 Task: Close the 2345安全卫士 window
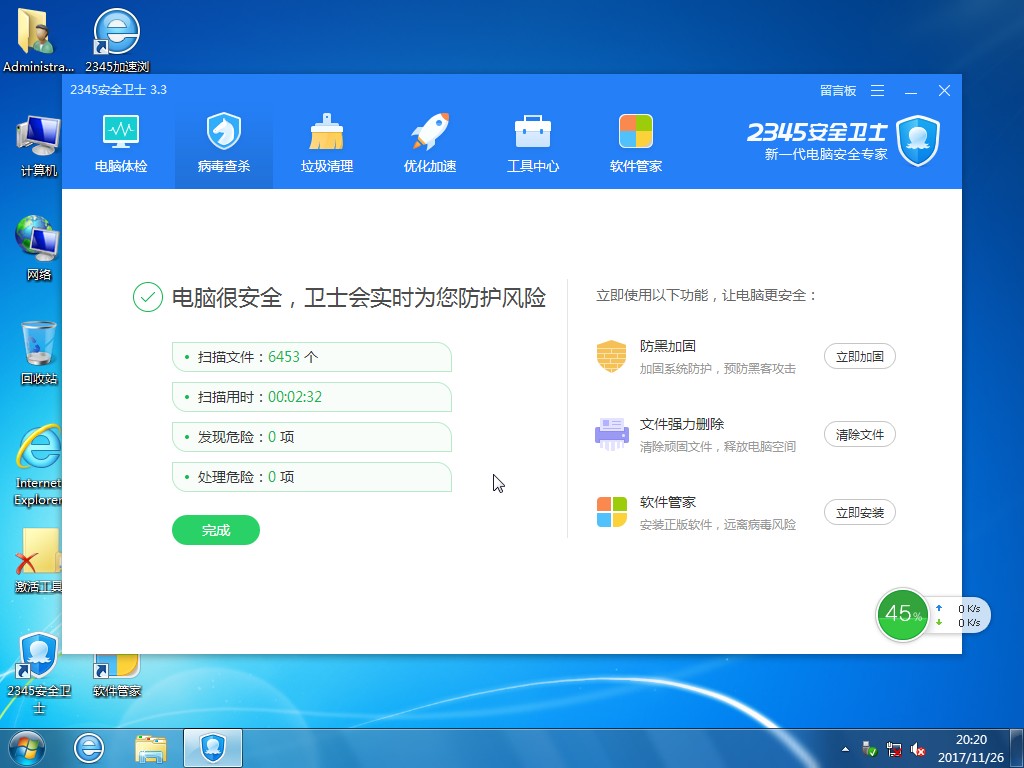(x=944, y=91)
